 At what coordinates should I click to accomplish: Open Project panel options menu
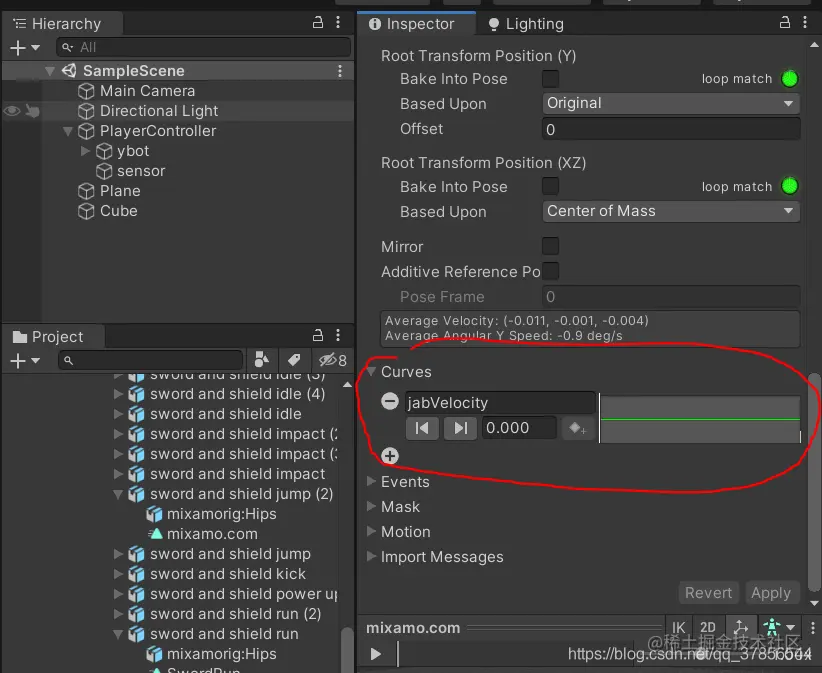pyautogui.click(x=338, y=335)
